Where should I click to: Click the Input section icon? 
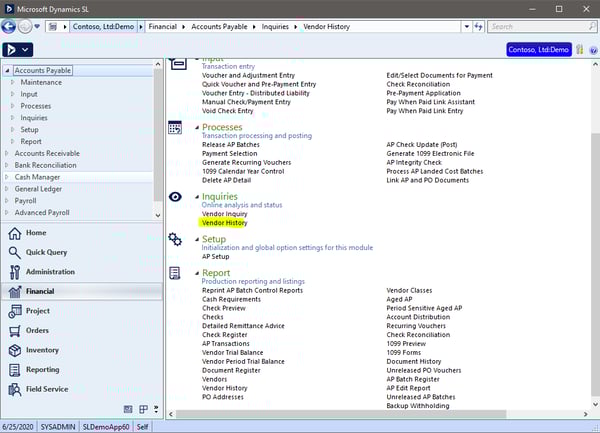click(178, 64)
